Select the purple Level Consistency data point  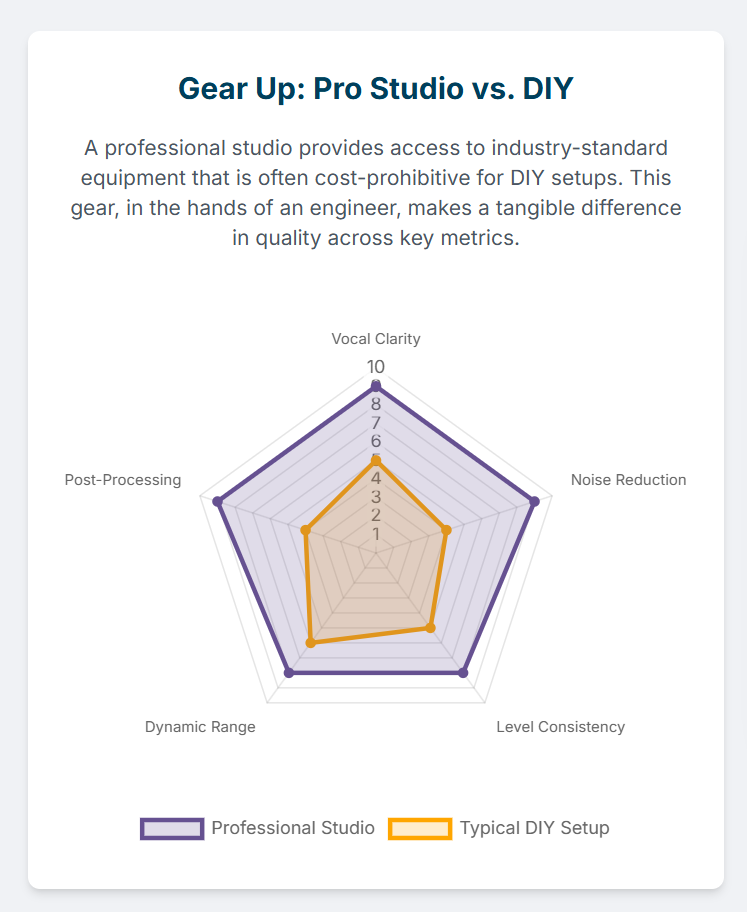[x=463, y=673]
